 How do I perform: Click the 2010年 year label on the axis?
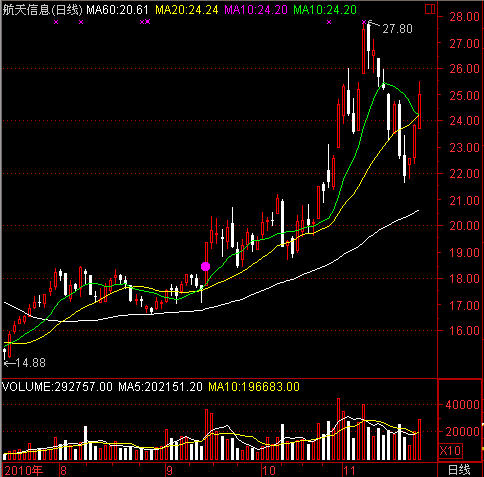(24, 470)
